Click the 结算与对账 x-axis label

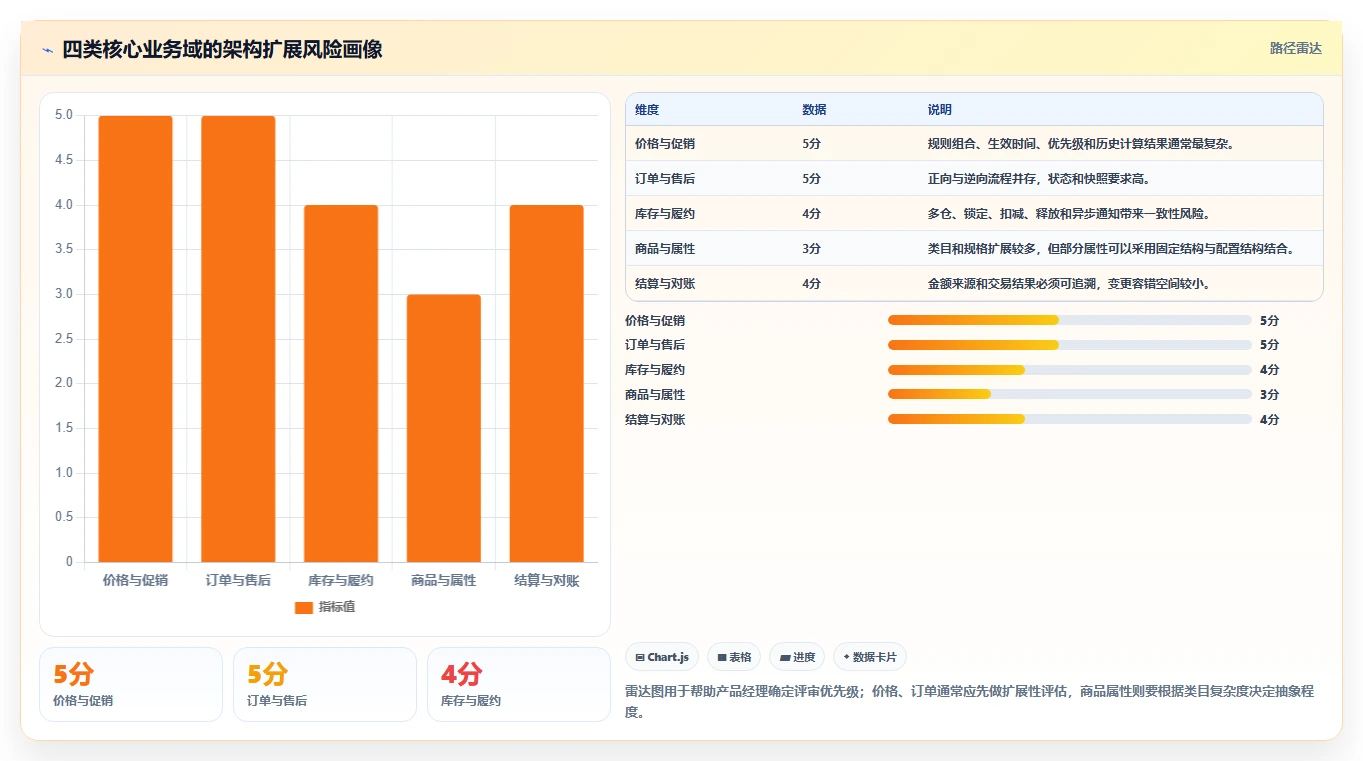click(547, 580)
